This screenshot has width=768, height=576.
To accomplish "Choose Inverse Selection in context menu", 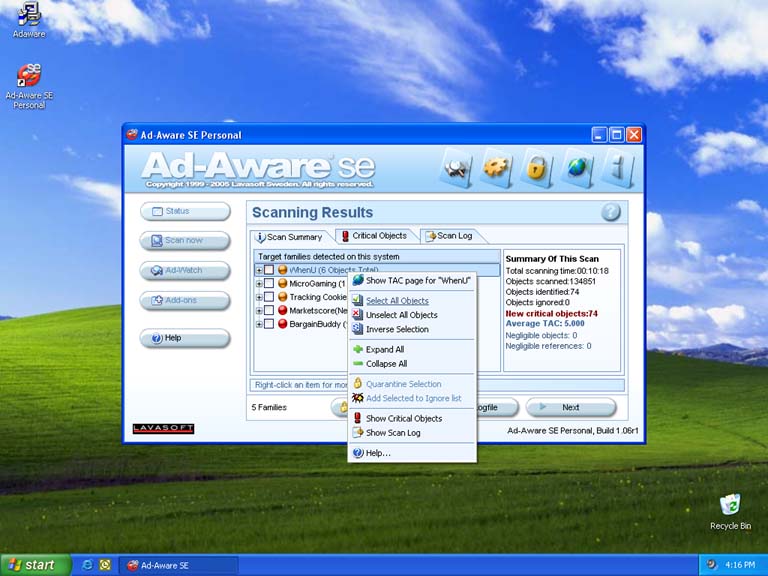I will pos(397,329).
